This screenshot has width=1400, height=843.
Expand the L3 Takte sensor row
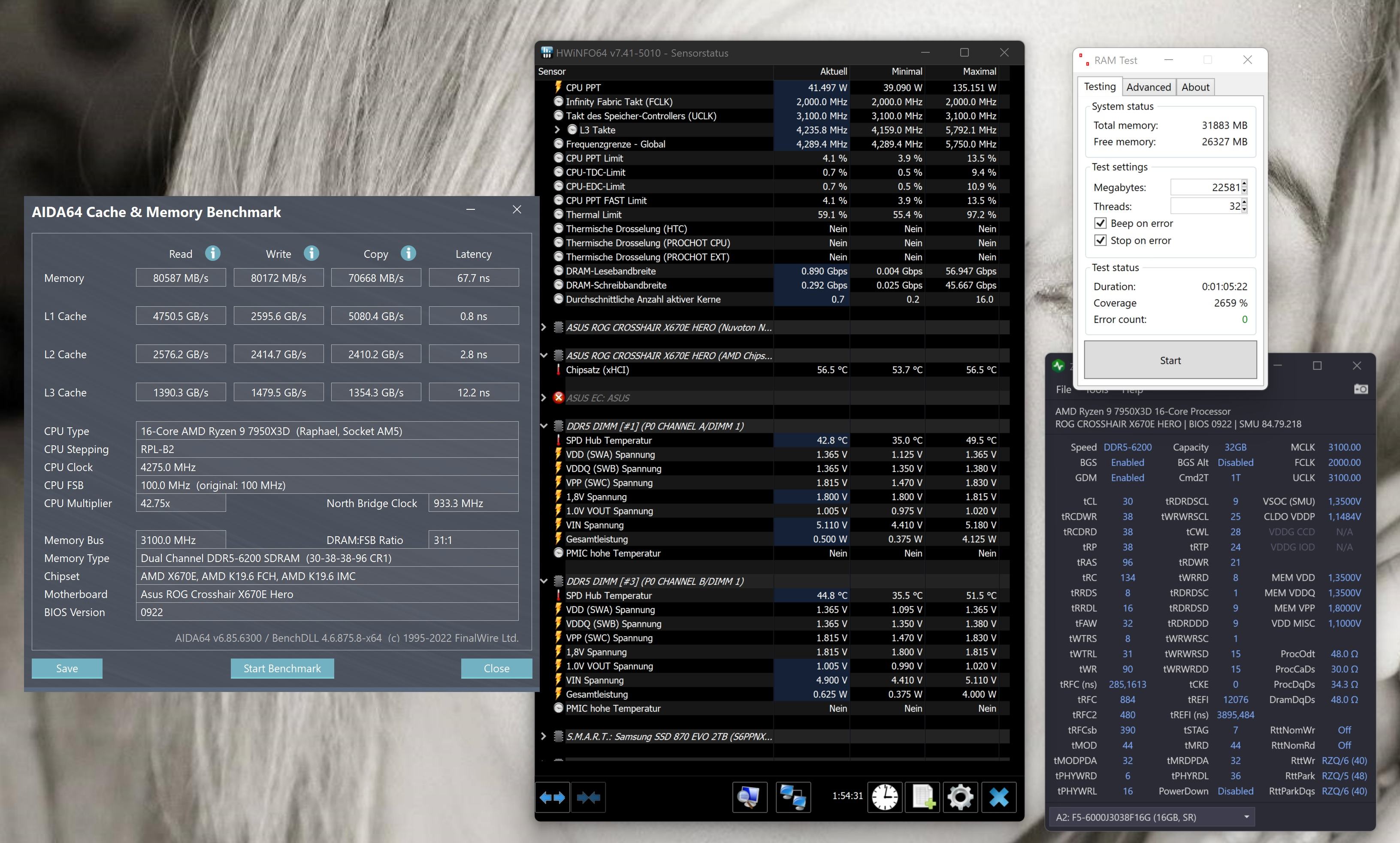[557, 130]
